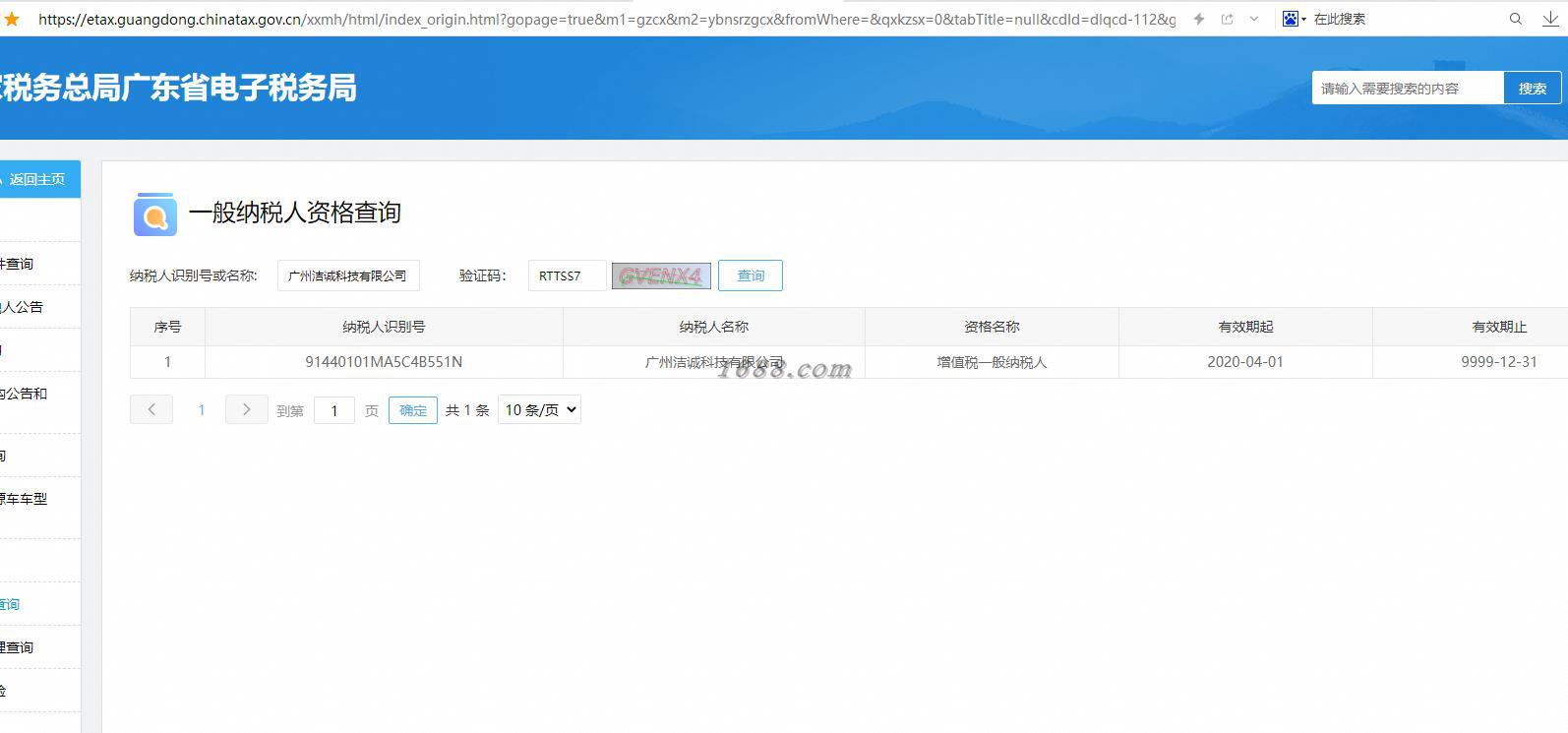Click the '查询' query button
Image resolution: width=1568 pixels, height=733 pixels.
pos(751,275)
